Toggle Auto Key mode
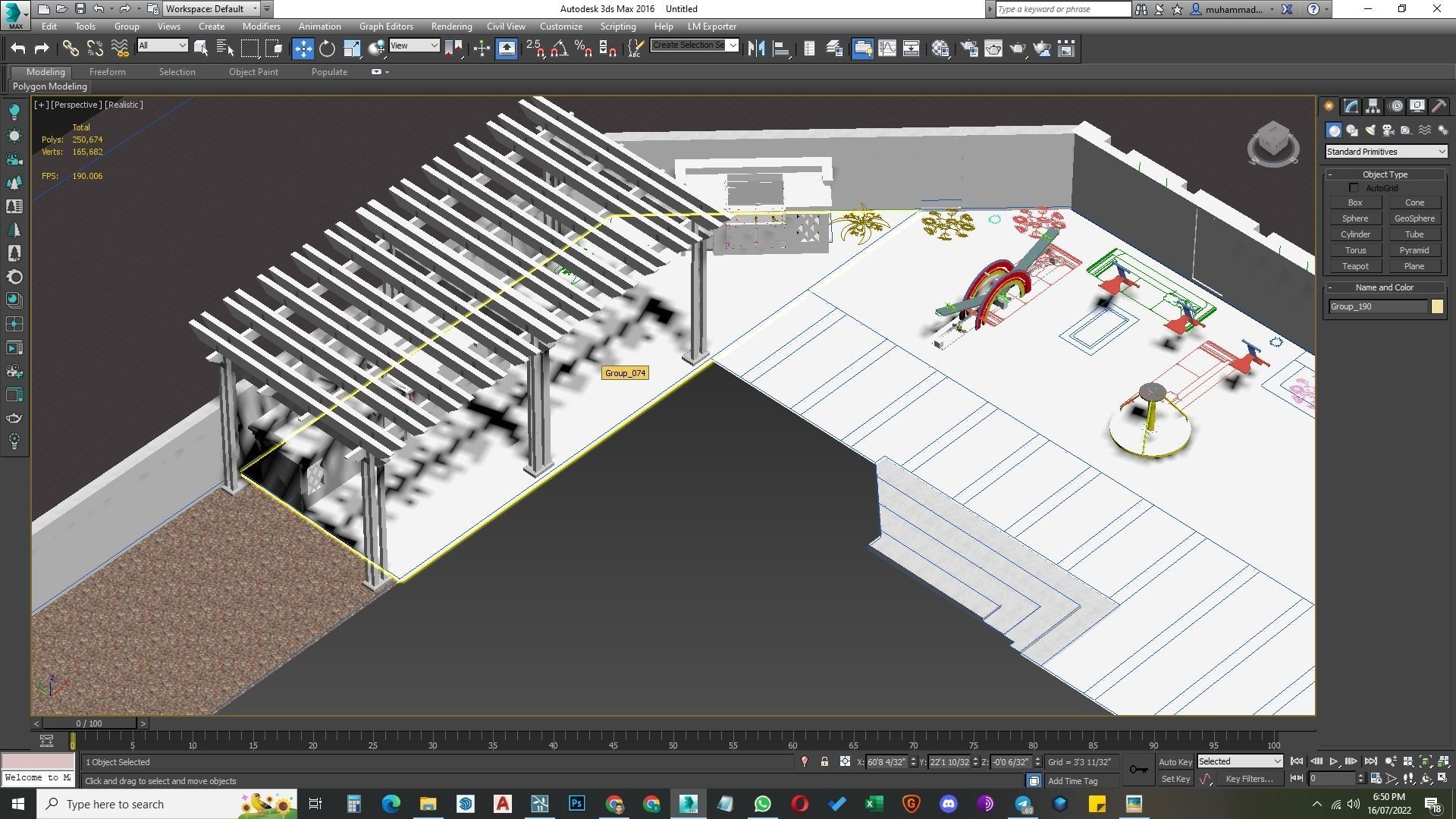The image size is (1456, 819). 1175,761
